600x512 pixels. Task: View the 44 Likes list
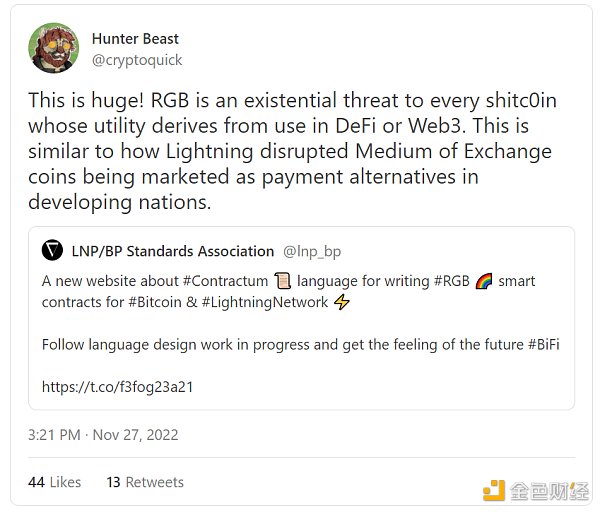(54, 482)
